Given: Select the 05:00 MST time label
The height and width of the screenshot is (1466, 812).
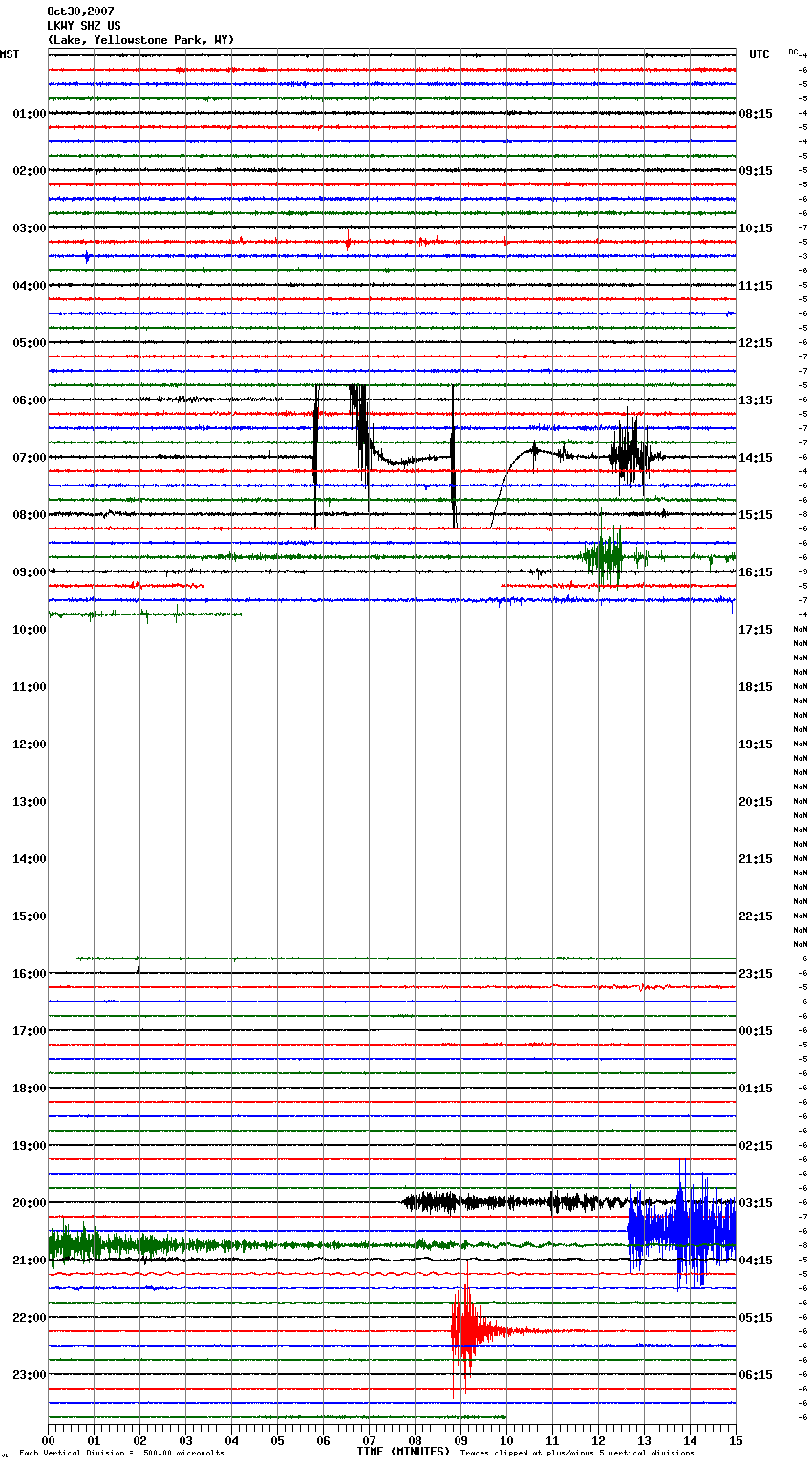Looking at the screenshot, I should [30, 343].
